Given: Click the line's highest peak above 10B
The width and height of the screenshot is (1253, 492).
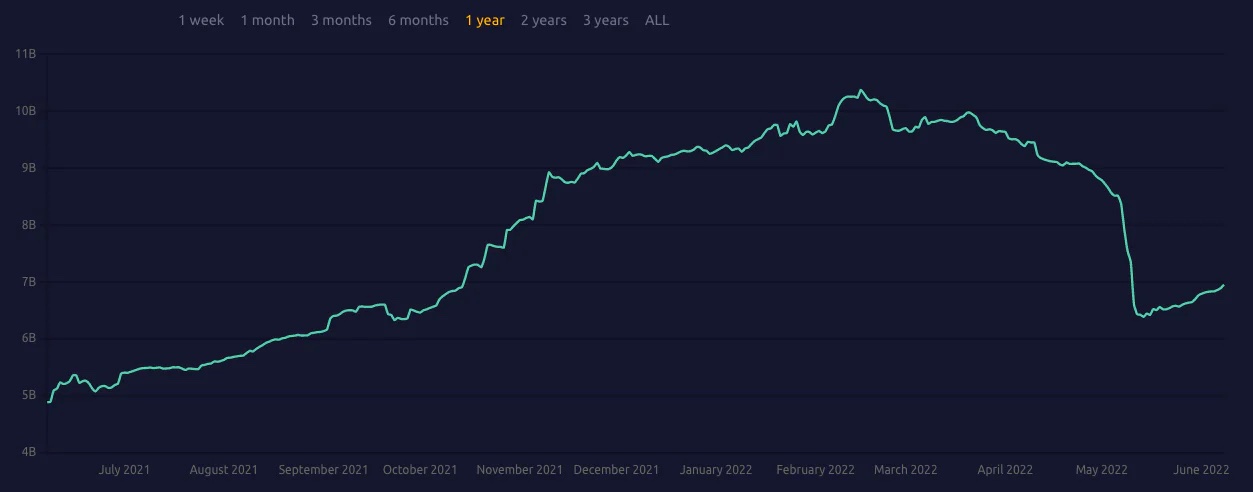Looking at the screenshot, I should tap(861, 90).
